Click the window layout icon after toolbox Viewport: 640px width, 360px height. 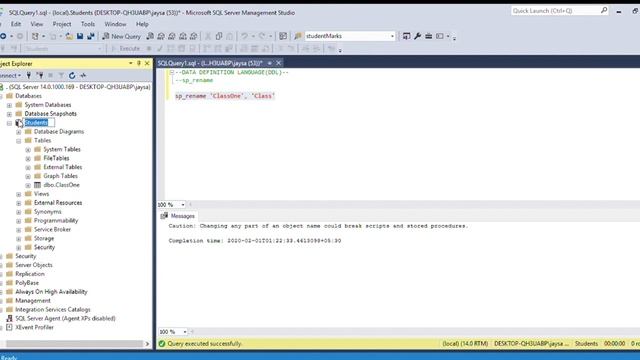coord(440,36)
